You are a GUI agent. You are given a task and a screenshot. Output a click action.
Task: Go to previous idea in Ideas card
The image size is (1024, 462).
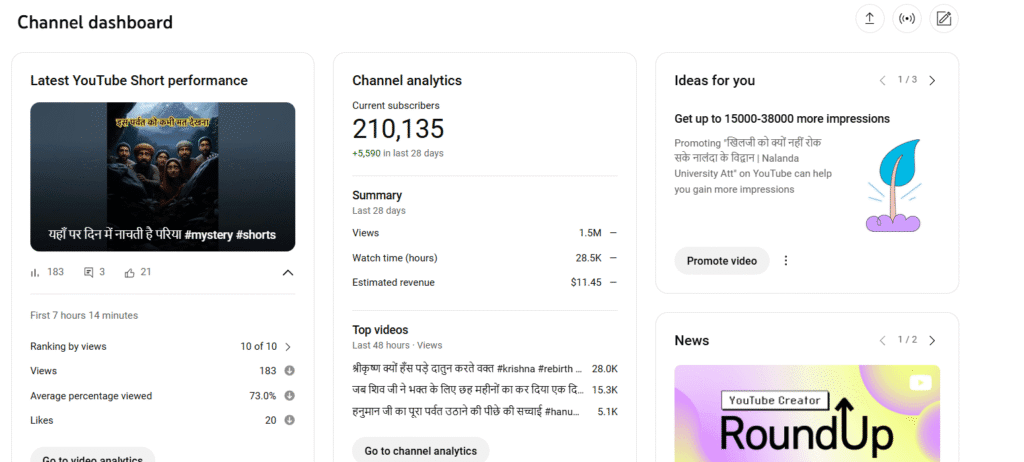coord(882,80)
